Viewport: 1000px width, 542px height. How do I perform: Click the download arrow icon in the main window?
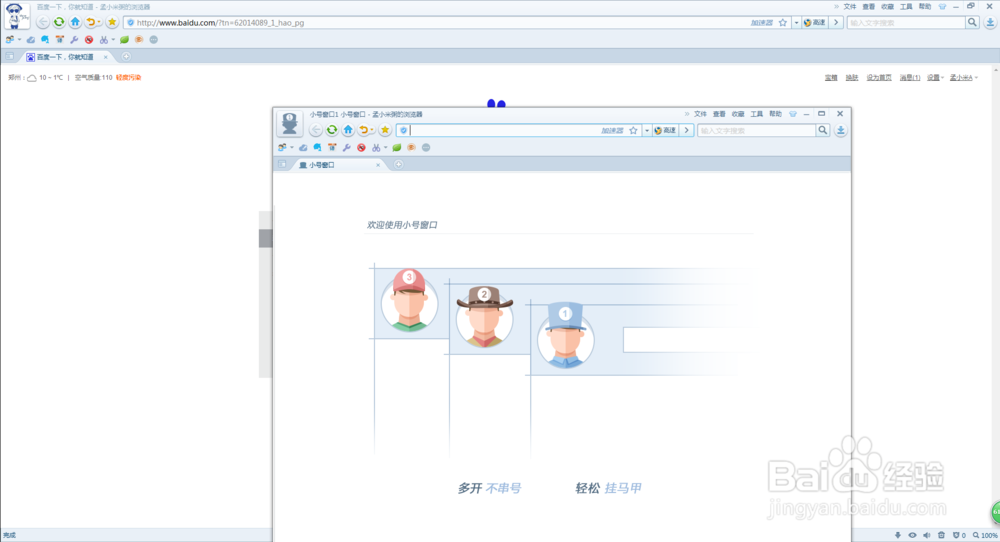[x=990, y=22]
